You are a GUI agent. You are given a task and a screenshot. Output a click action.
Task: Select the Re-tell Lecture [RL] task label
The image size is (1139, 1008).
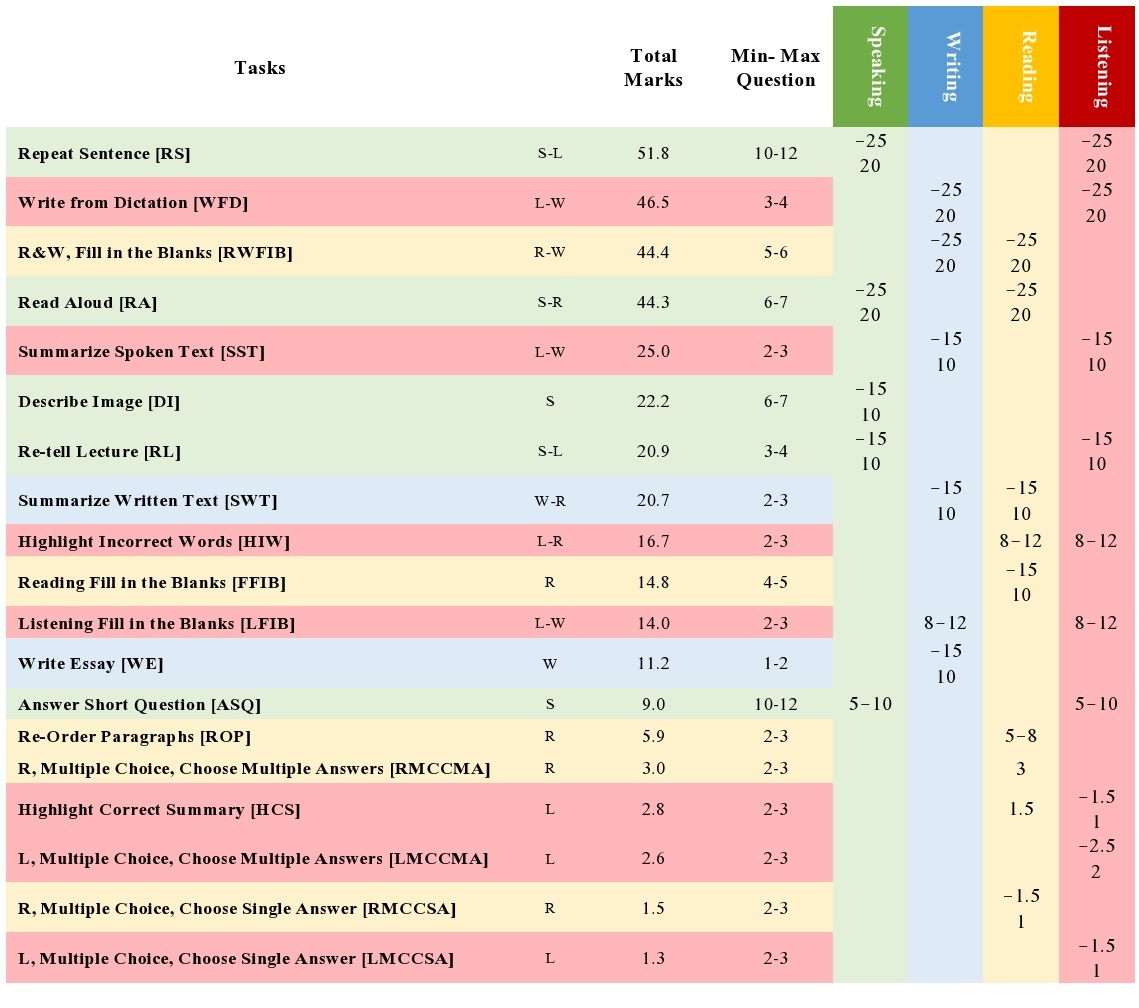pos(99,452)
